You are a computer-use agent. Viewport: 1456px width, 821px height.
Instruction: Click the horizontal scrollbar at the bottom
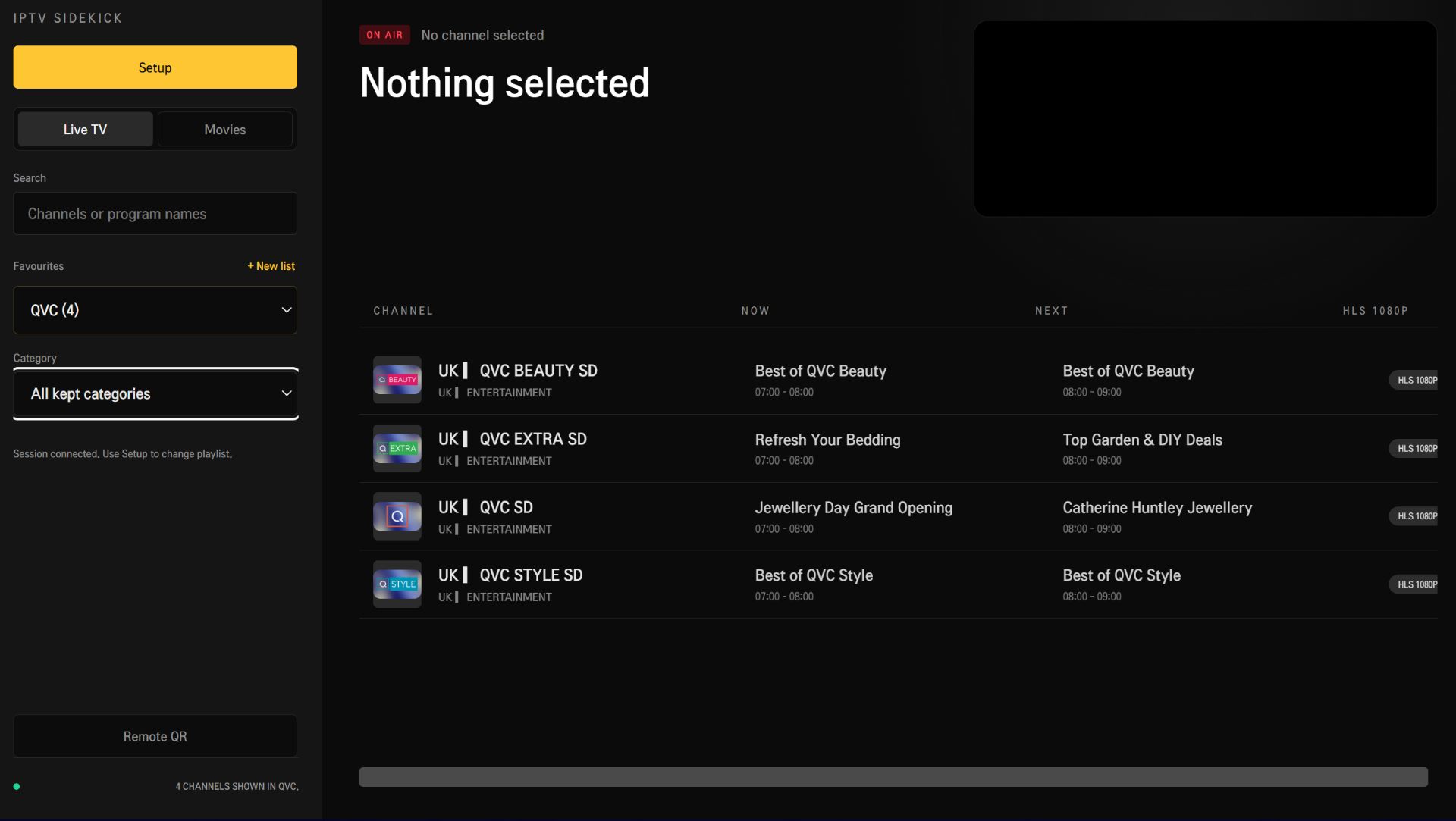click(x=893, y=777)
